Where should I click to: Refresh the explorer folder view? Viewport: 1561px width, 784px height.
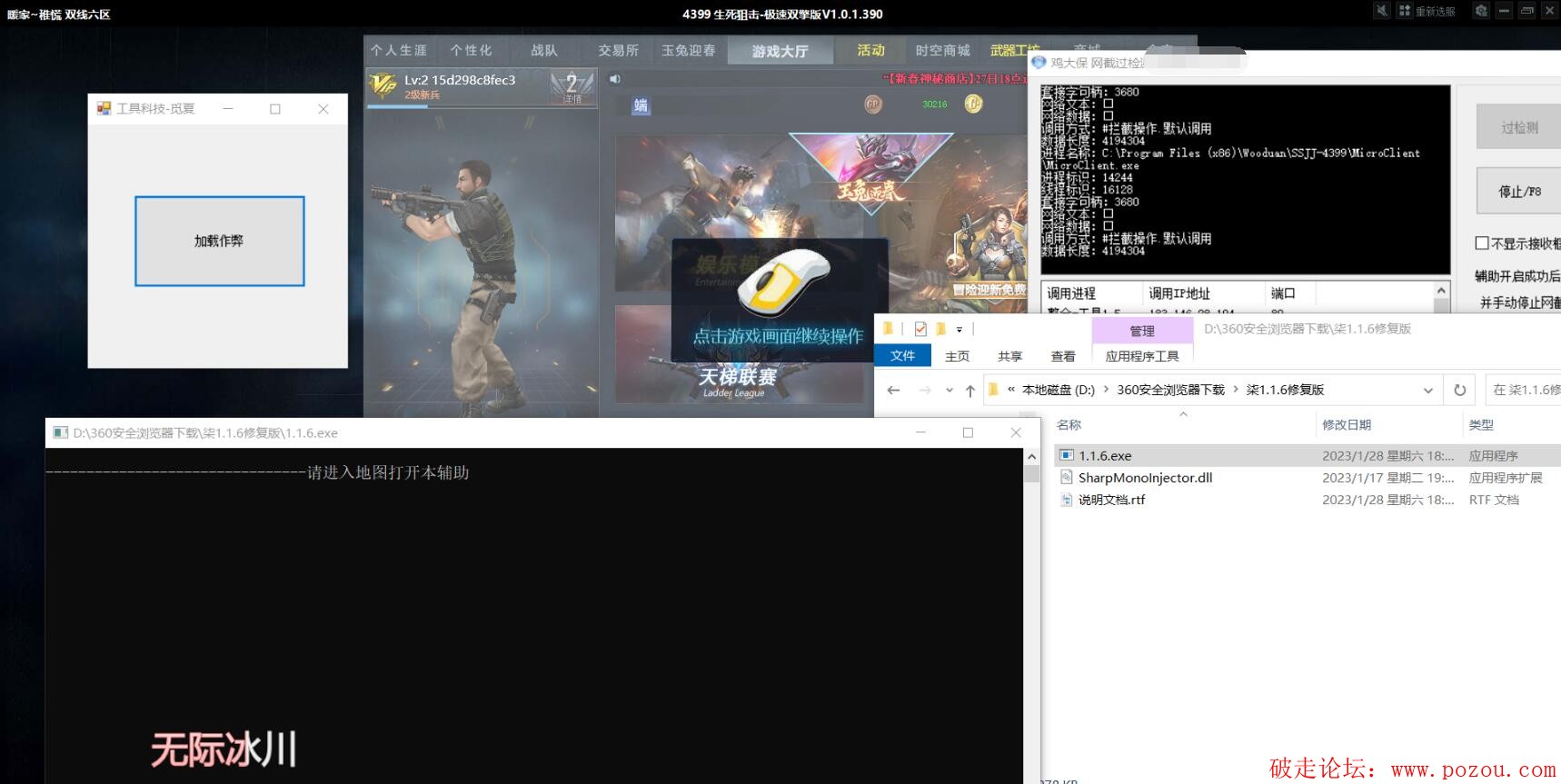pos(1460,390)
